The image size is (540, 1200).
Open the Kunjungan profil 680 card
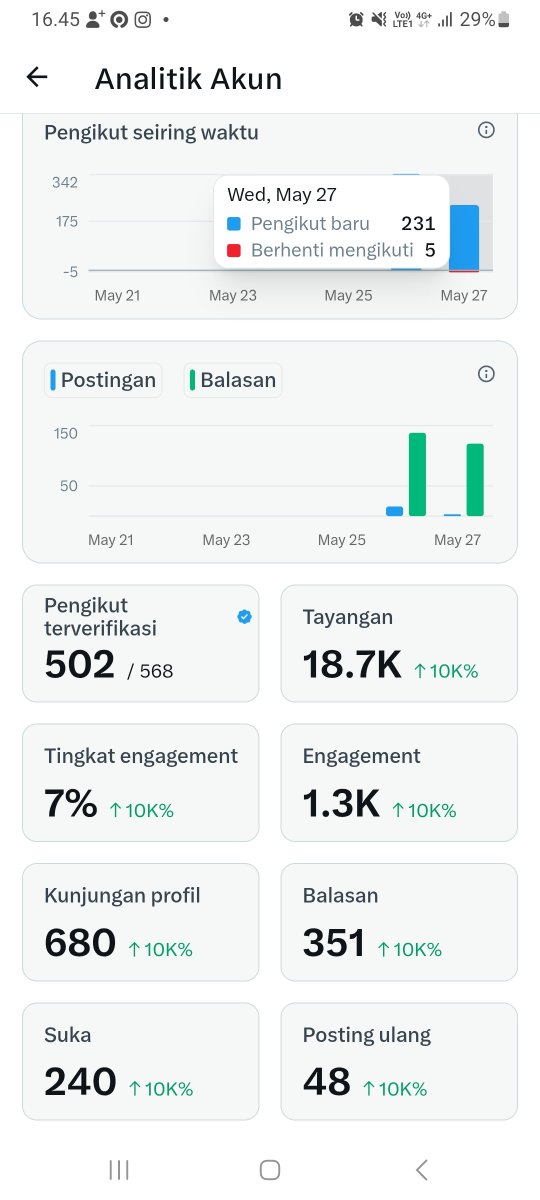tap(141, 921)
